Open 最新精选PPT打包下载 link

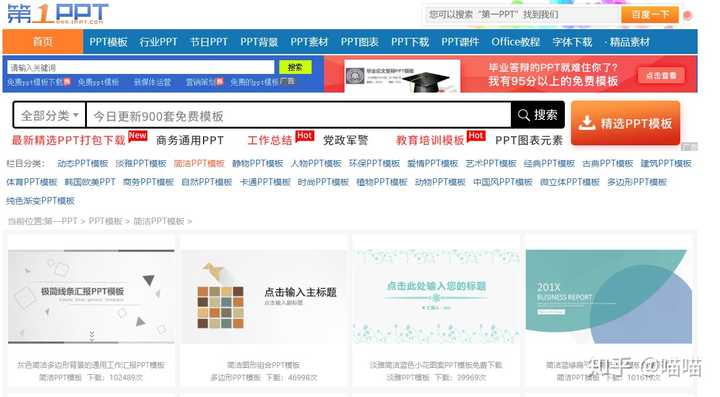tap(68, 140)
